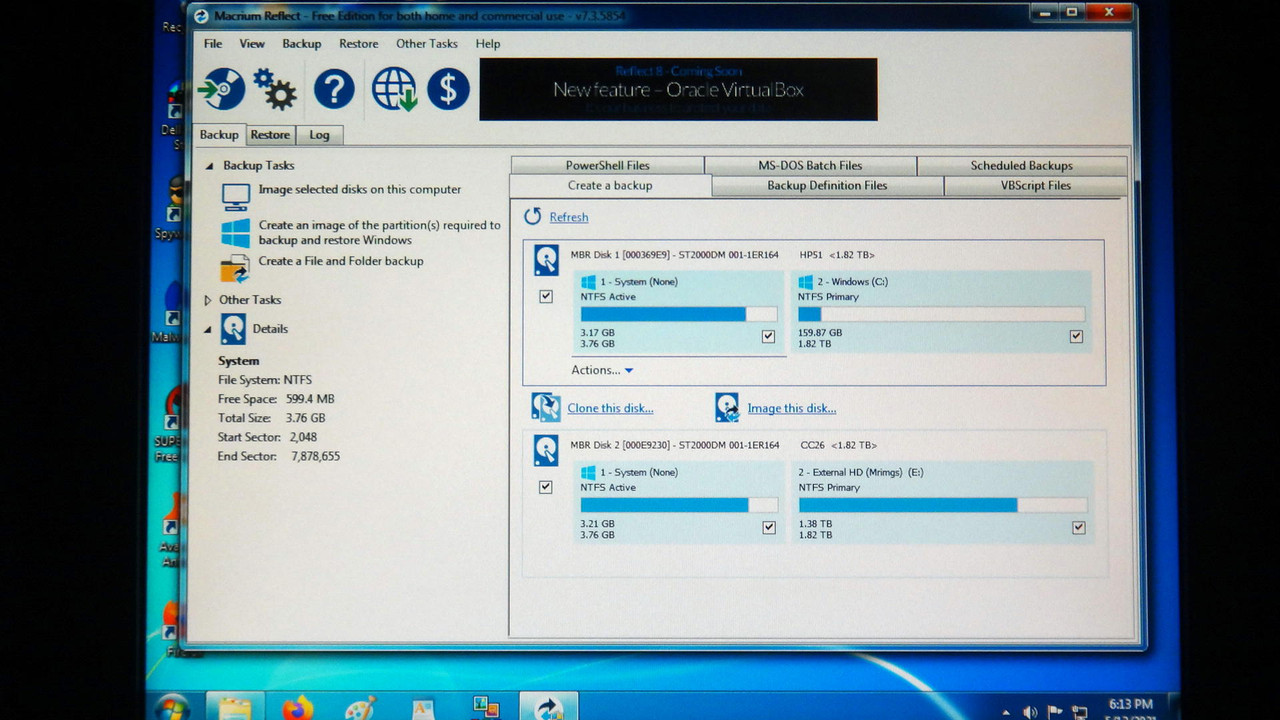Open the Scheduled Backups tab
The width and height of the screenshot is (1280, 720).
coord(1021,166)
